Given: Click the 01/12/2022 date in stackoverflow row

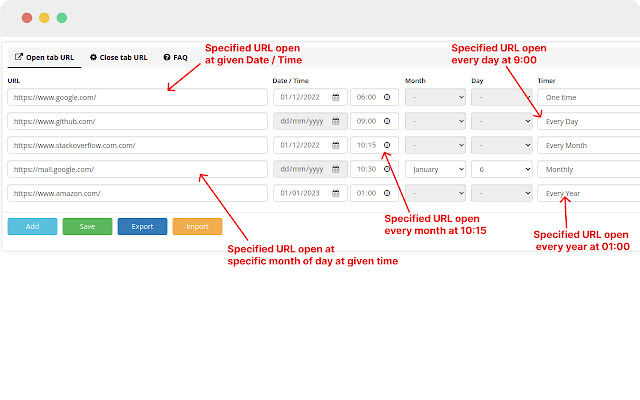Looking at the screenshot, I should [x=310, y=145].
